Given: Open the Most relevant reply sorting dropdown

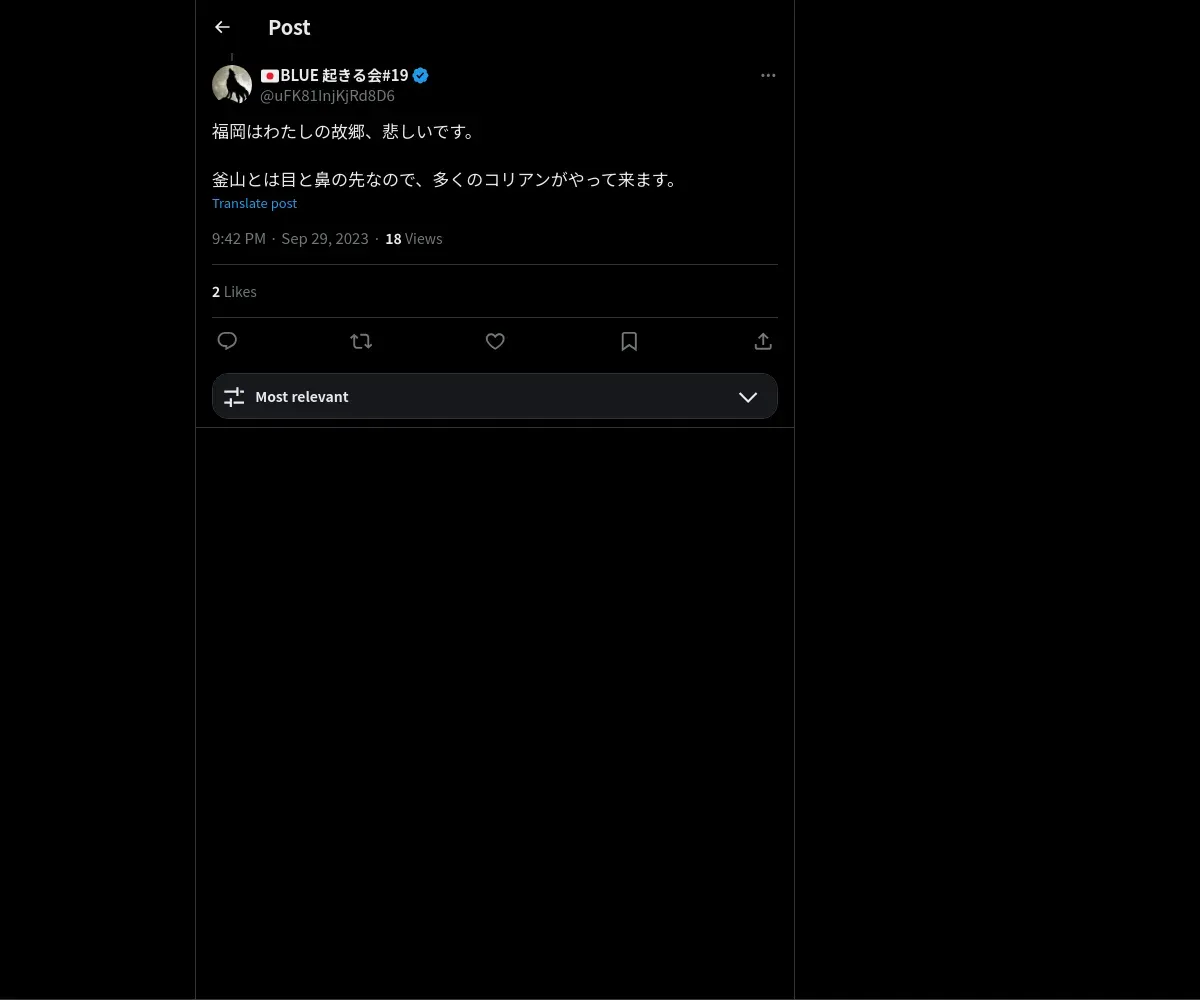Looking at the screenshot, I should coord(495,396).
